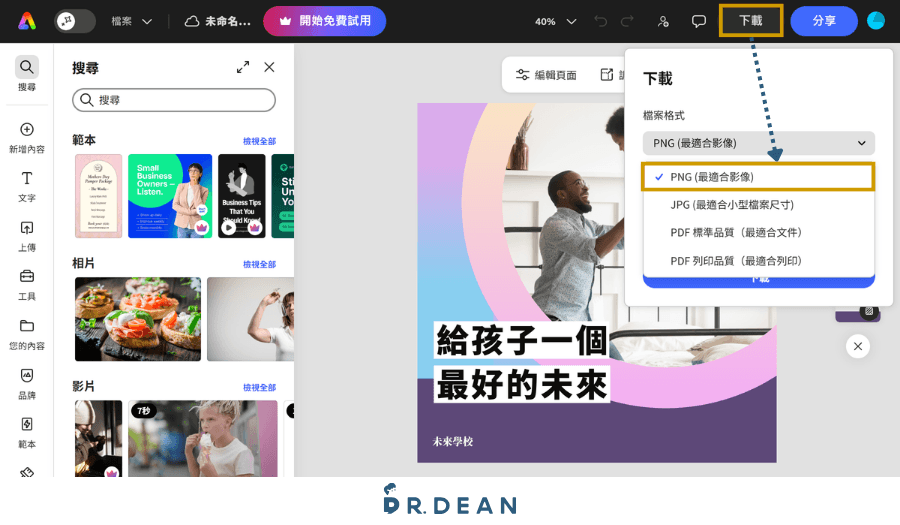Click the blue 分享 button
This screenshot has width=900, height=525.
[x=824, y=21]
